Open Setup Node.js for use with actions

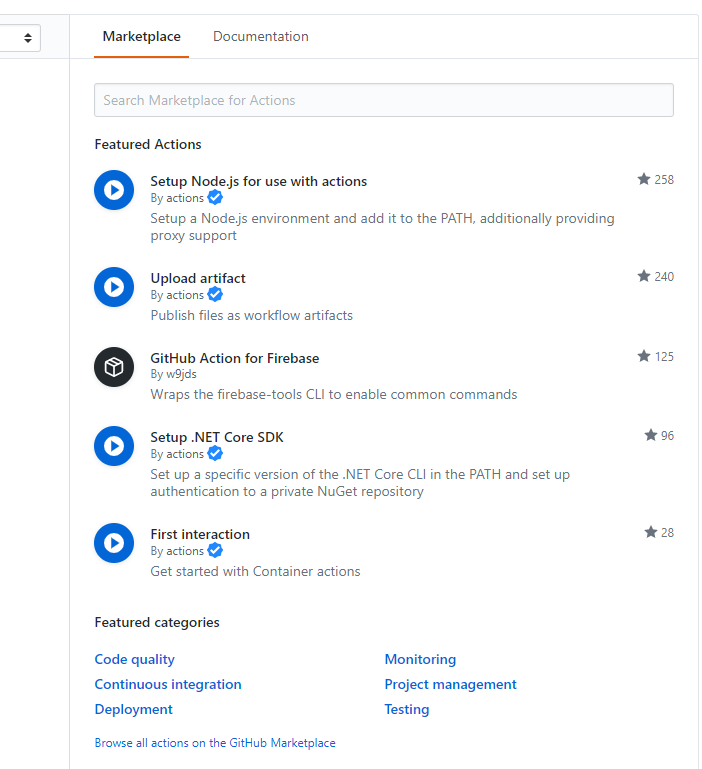259,181
